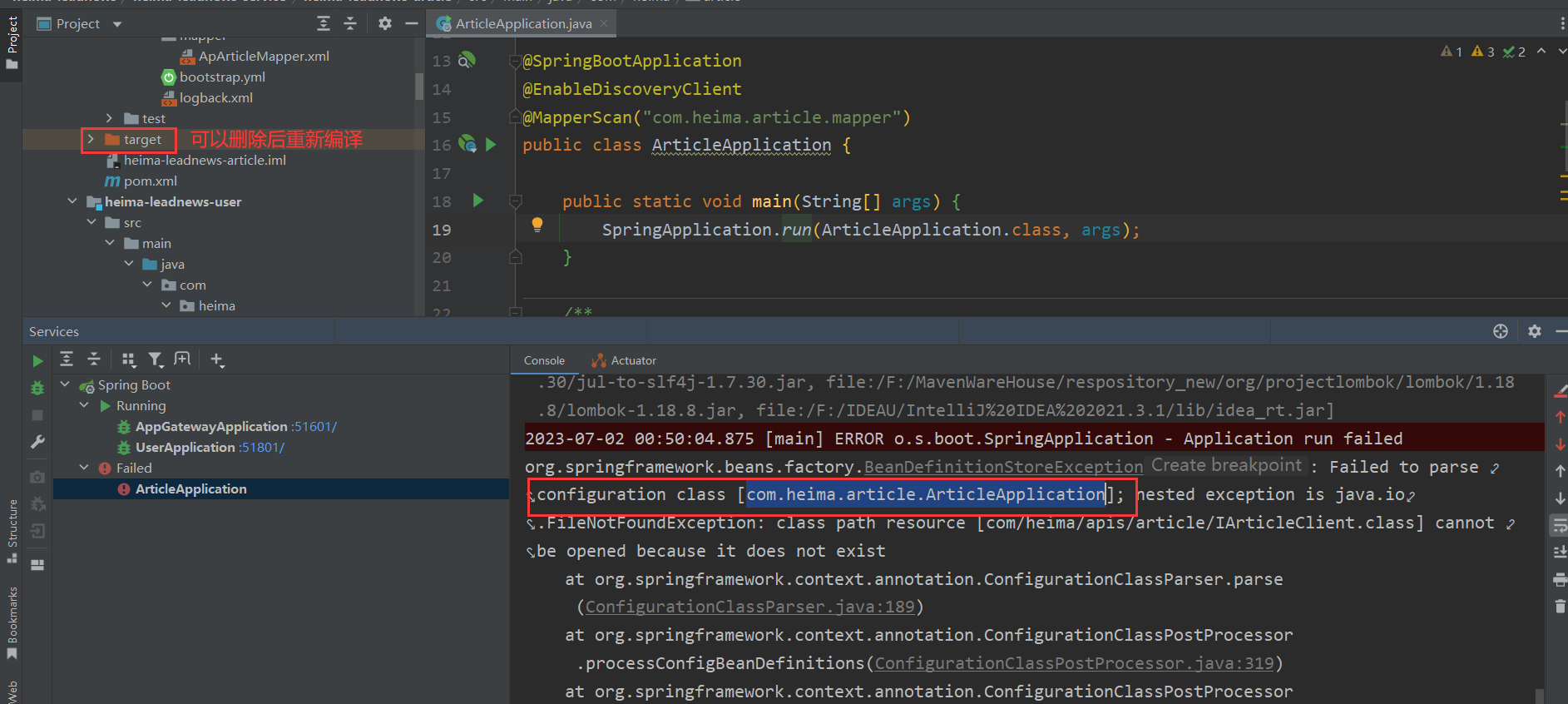The image size is (1568, 704).
Task: Select AppGatewayApplication service
Action: pos(211,426)
